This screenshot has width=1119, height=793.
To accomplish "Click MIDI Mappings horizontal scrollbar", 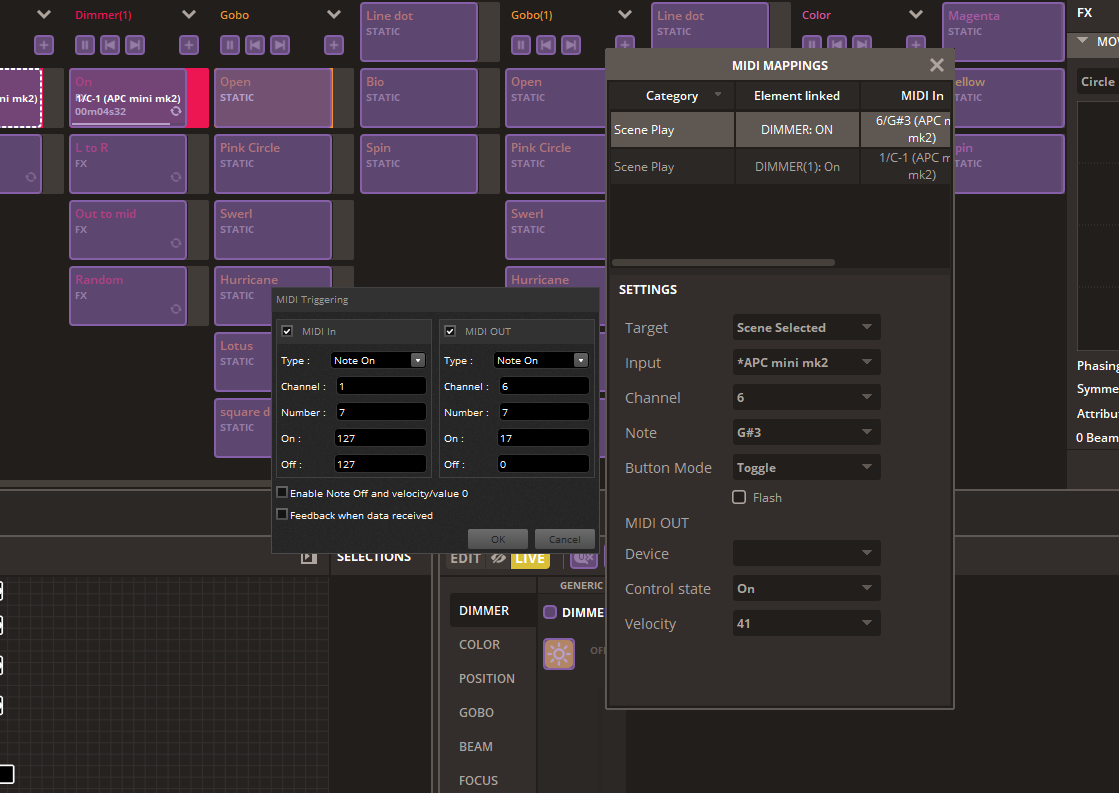I will coord(723,263).
